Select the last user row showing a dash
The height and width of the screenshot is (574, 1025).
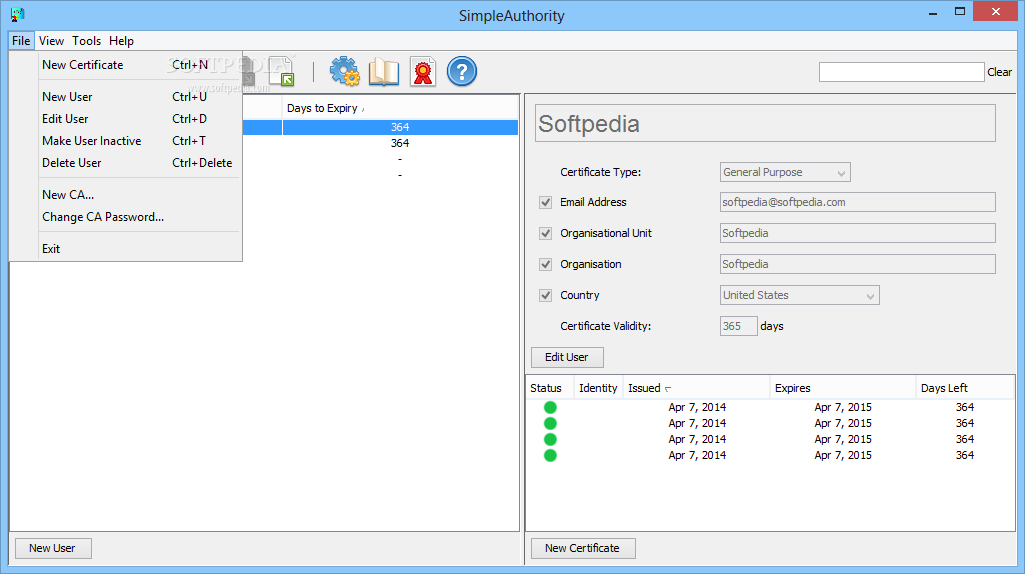[x=380, y=175]
